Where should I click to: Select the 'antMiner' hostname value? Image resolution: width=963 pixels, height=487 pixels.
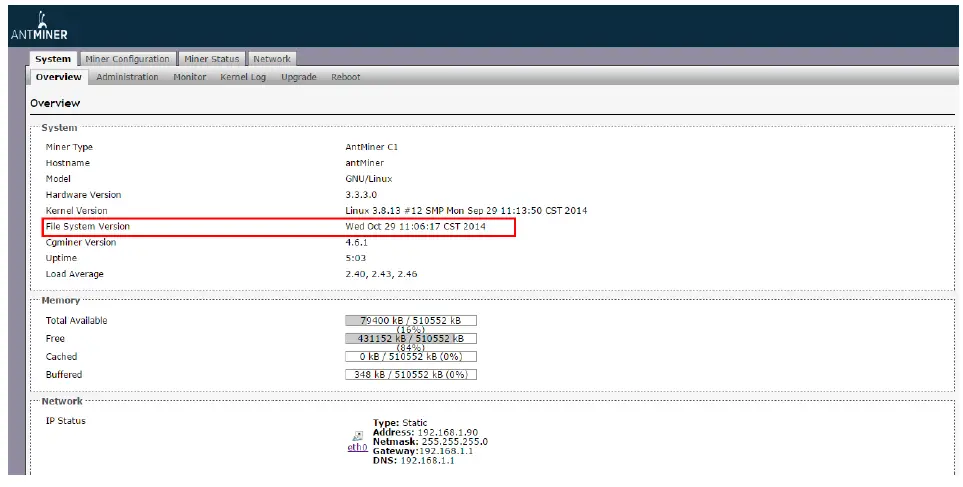click(x=364, y=163)
